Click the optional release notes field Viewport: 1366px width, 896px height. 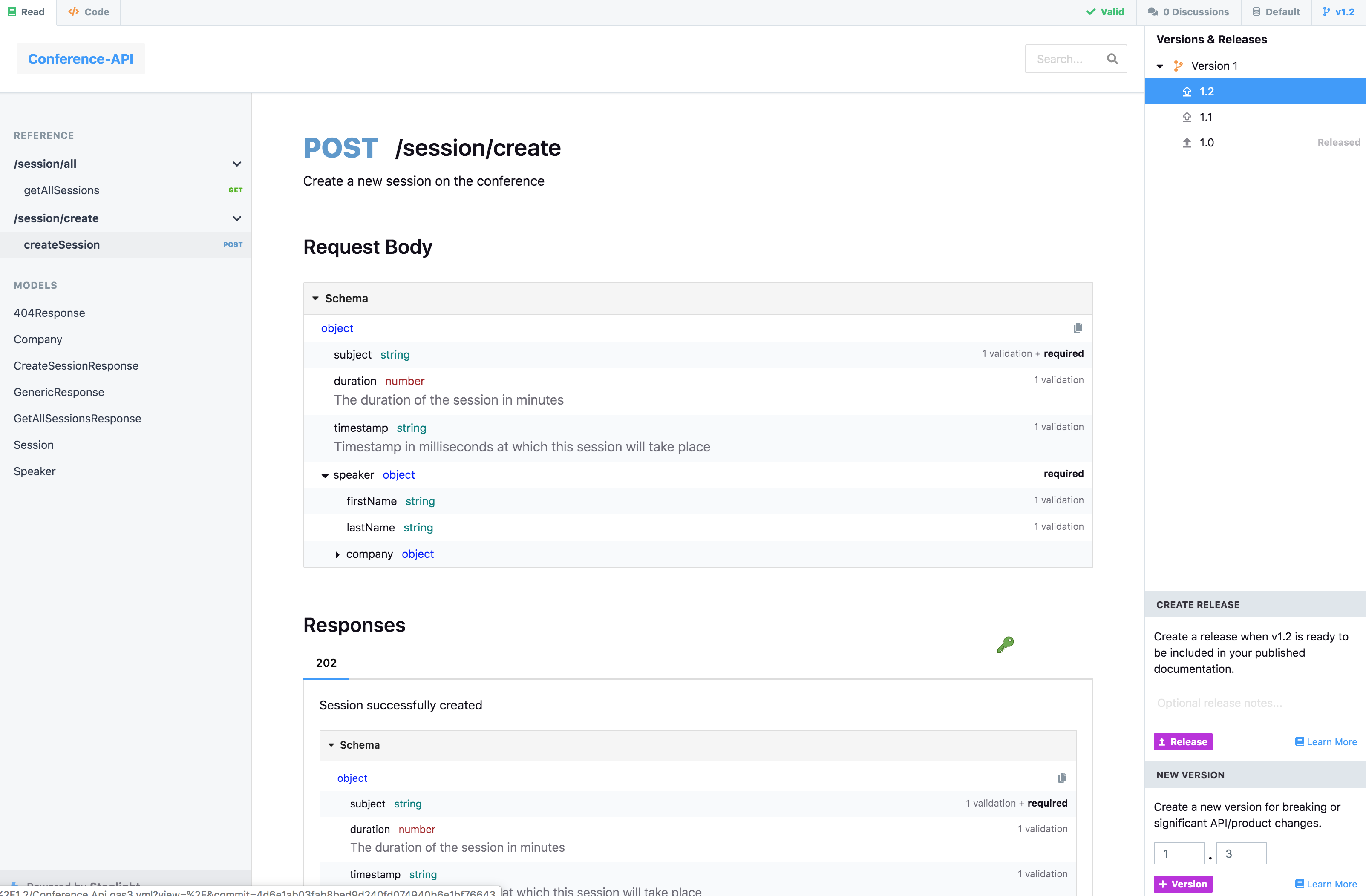[x=1255, y=703]
